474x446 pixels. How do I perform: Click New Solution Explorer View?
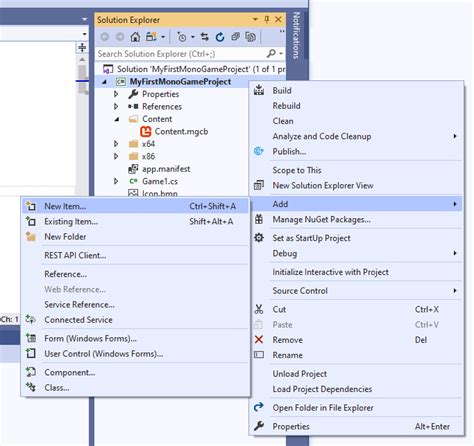(x=356, y=185)
